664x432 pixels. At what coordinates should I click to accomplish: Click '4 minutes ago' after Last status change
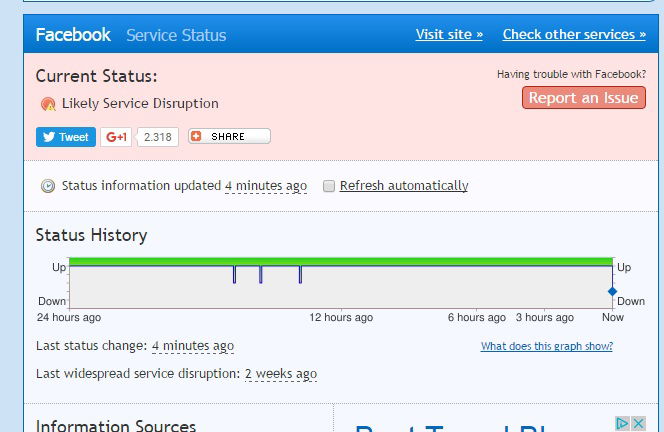click(x=193, y=346)
